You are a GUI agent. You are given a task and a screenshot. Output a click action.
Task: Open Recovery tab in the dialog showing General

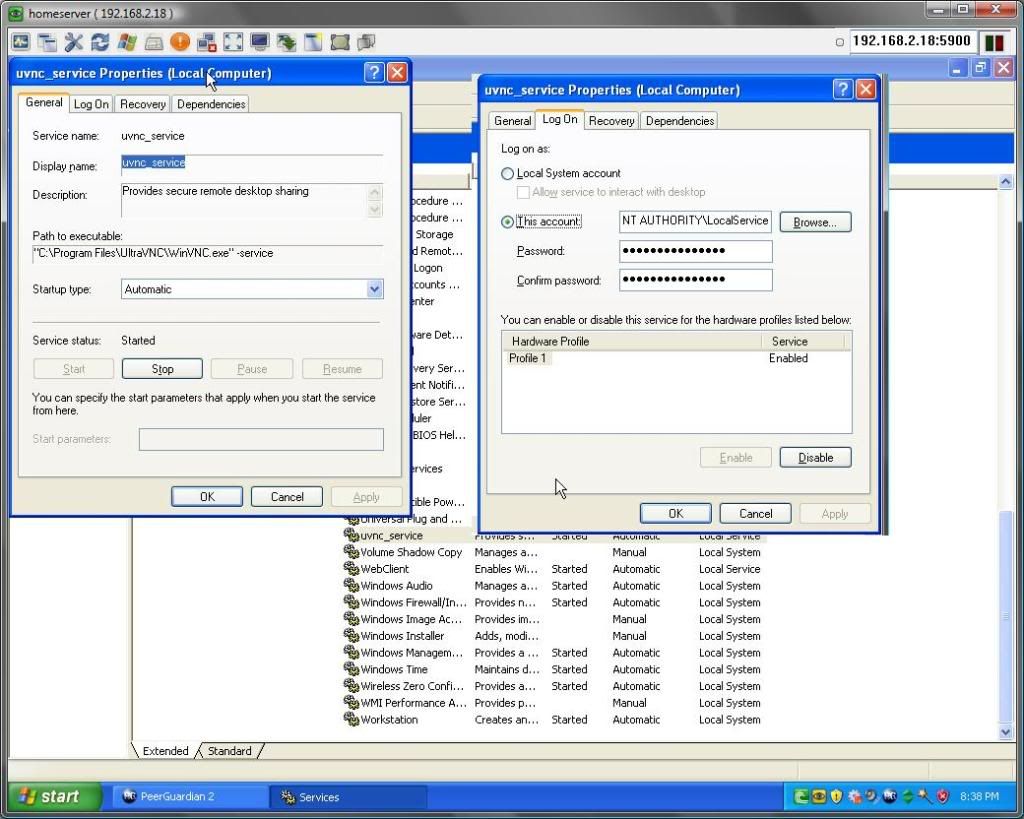coord(143,104)
